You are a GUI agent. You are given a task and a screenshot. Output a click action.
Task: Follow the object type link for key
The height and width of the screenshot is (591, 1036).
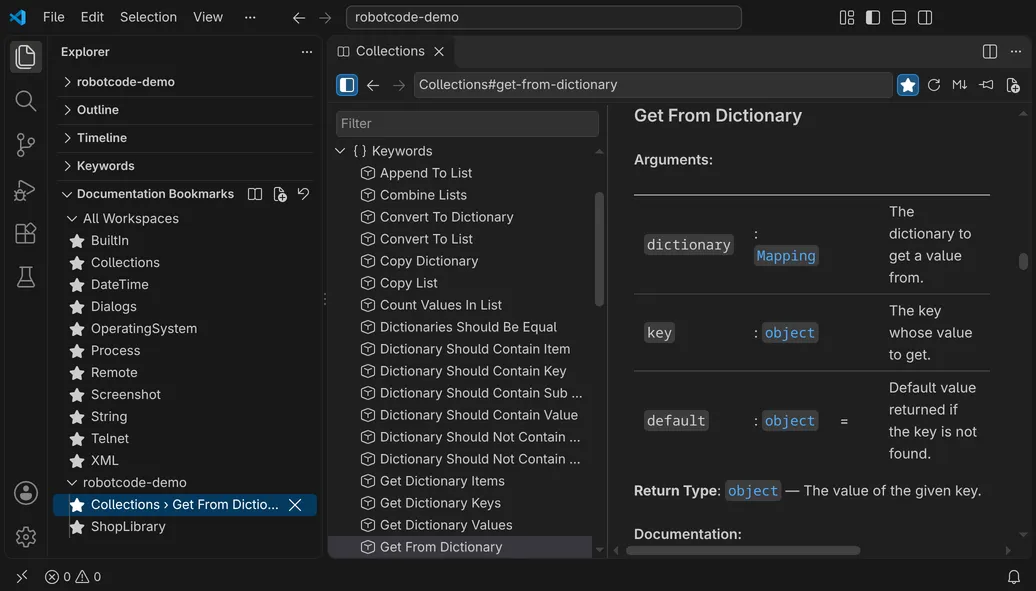click(790, 333)
